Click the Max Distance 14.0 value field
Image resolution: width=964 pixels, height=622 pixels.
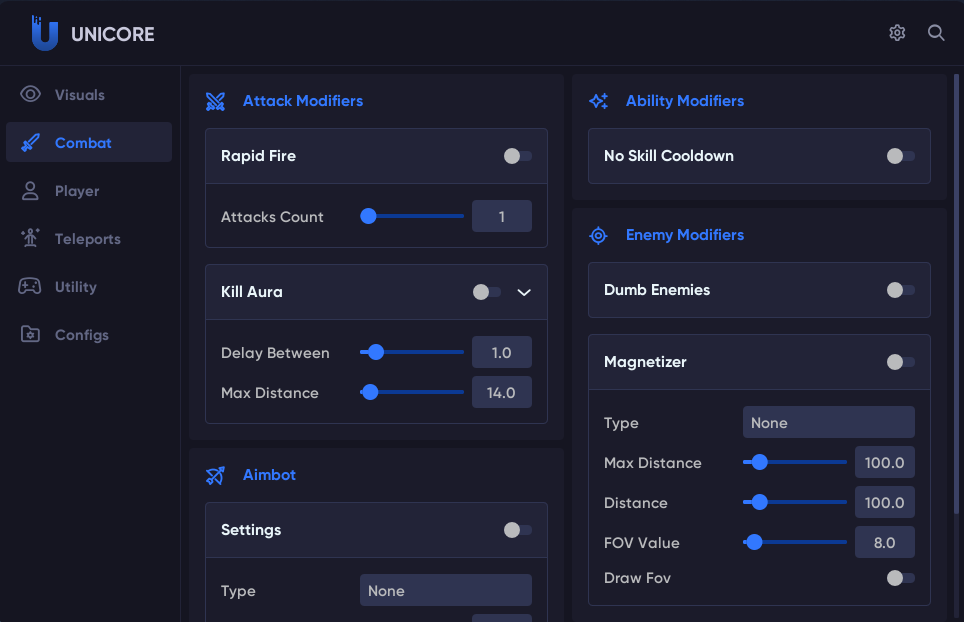click(x=501, y=393)
